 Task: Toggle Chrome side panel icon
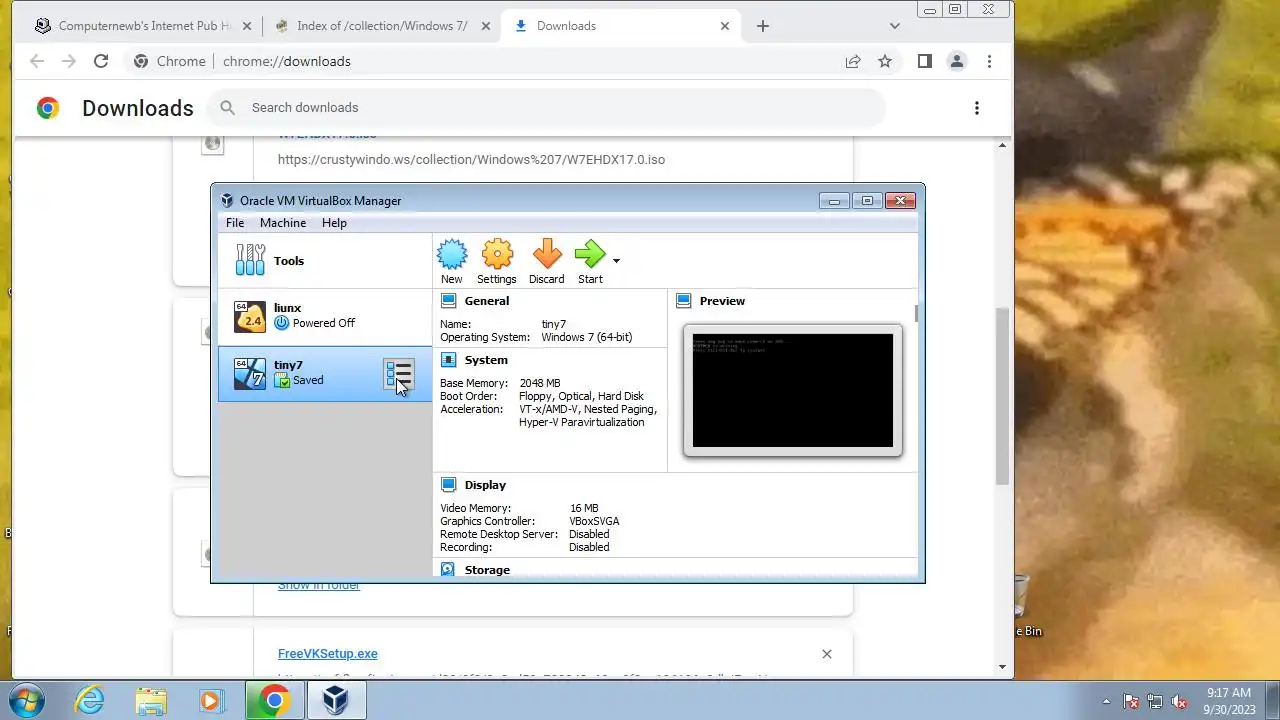(x=925, y=61)
